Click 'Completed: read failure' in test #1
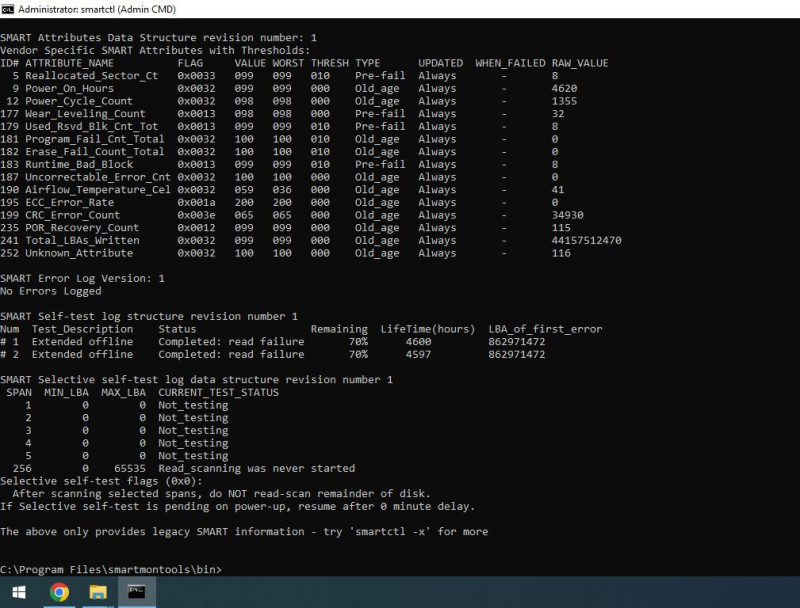The width and height of the screenshot is (800, 608). click(231, 342)
